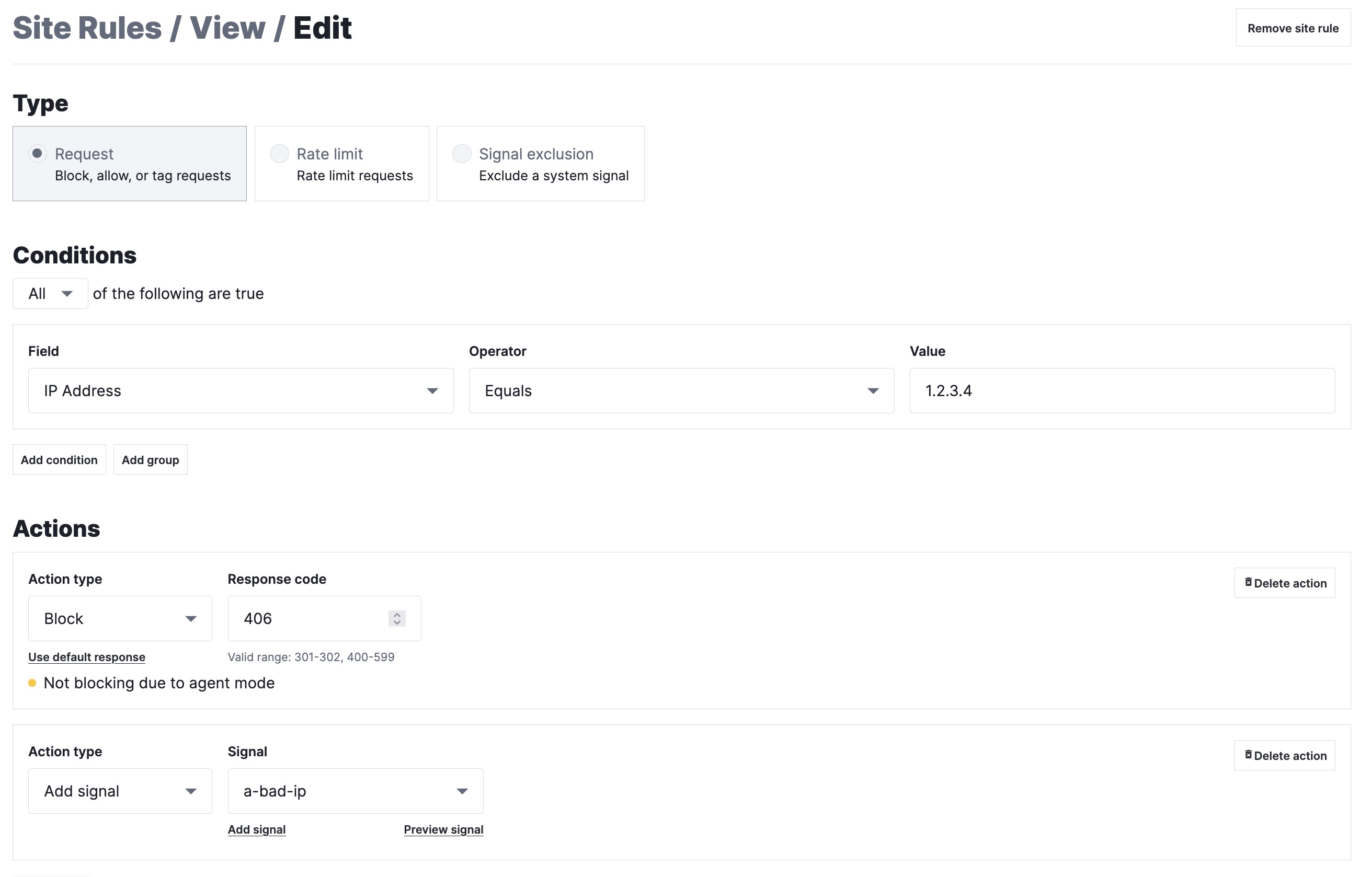Viewport: 1372px width, 877px height.
Task: Click the Remove site rule button
Action: pyautogui.click(x=1292, y=28)
